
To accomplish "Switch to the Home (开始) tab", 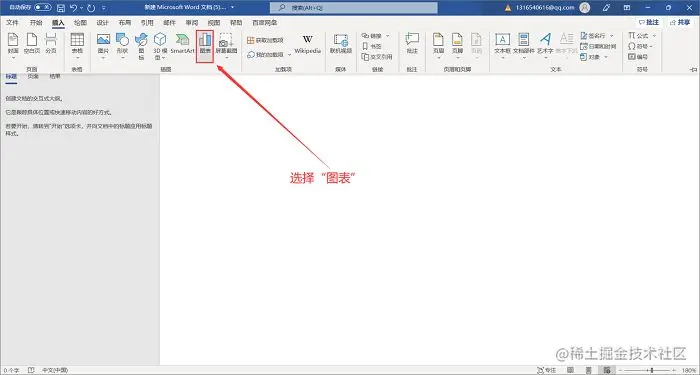I will pos(36,22).
